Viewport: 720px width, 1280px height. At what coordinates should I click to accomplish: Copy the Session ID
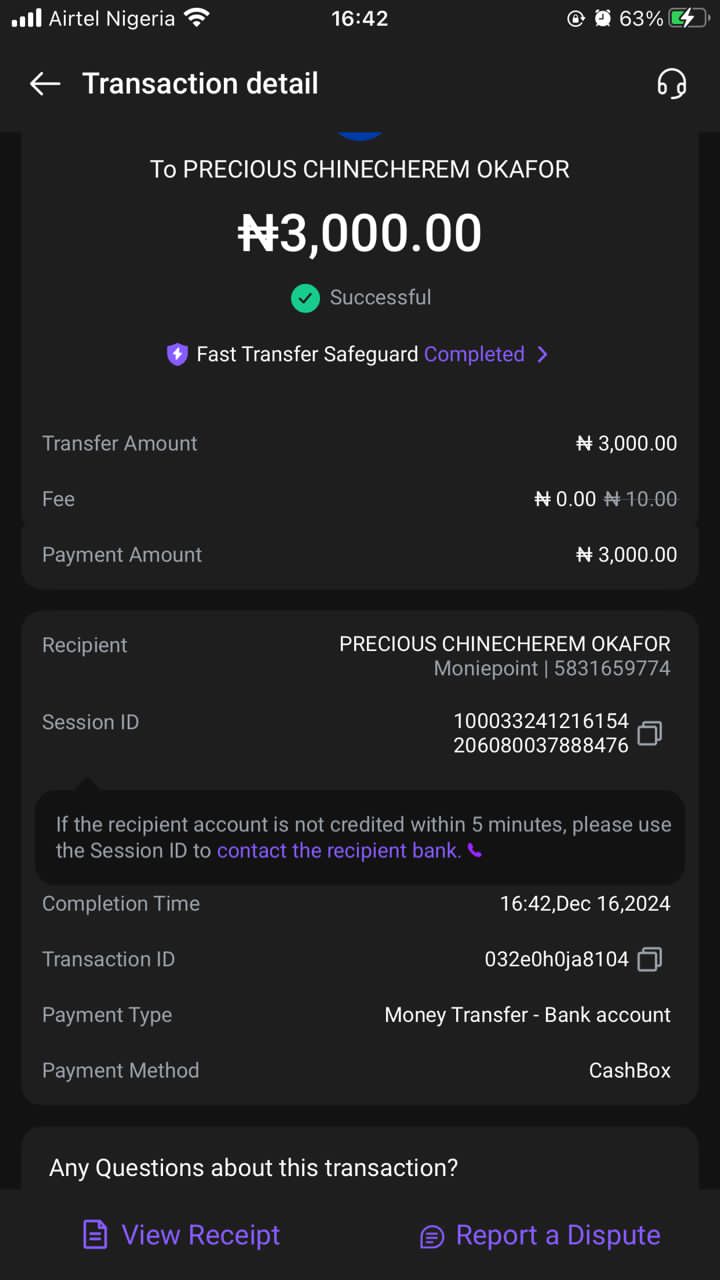(x=650, y=733)
